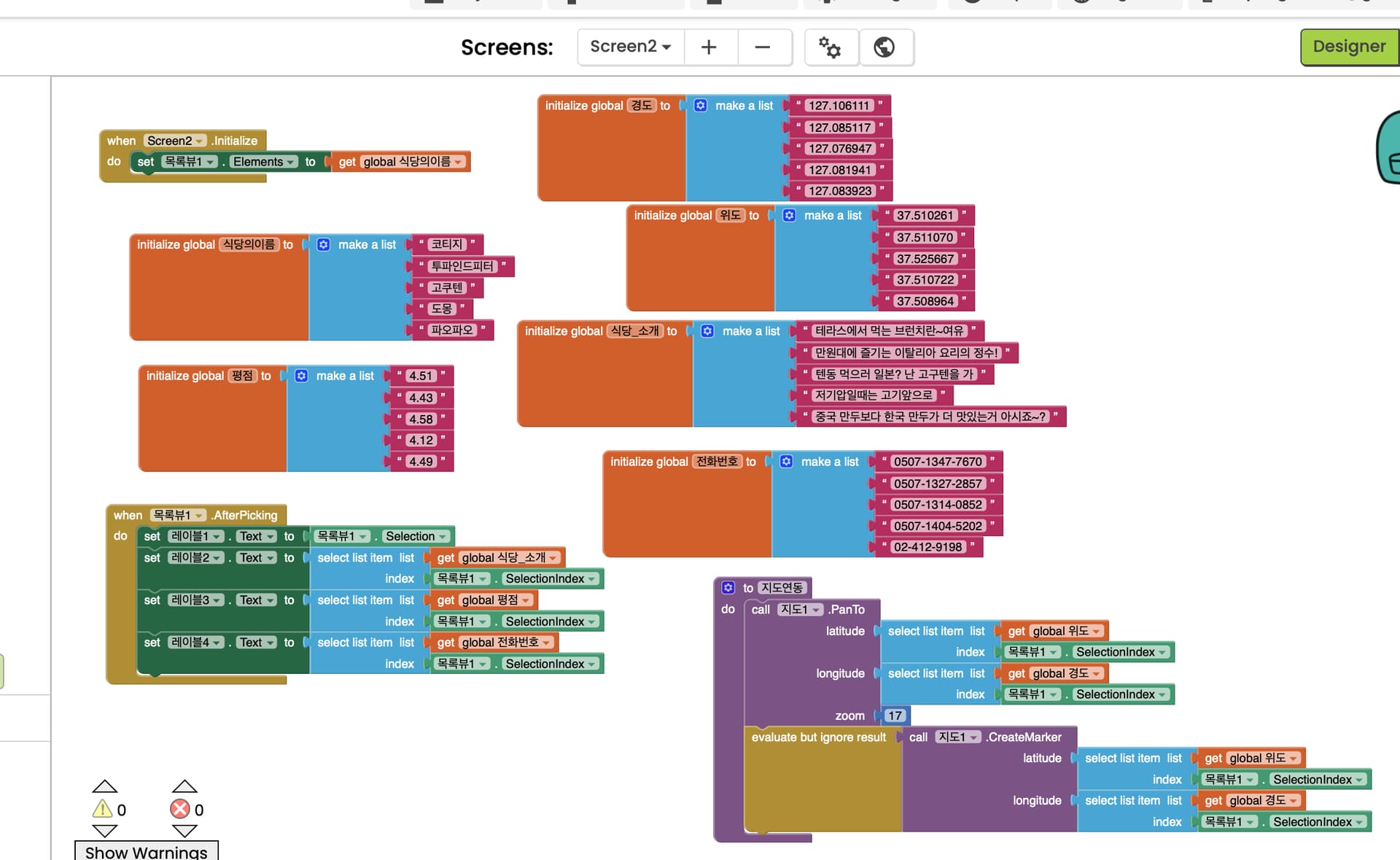Click the globe language icon
This screenshot has height=860, width=1400.
coord(884,47)
